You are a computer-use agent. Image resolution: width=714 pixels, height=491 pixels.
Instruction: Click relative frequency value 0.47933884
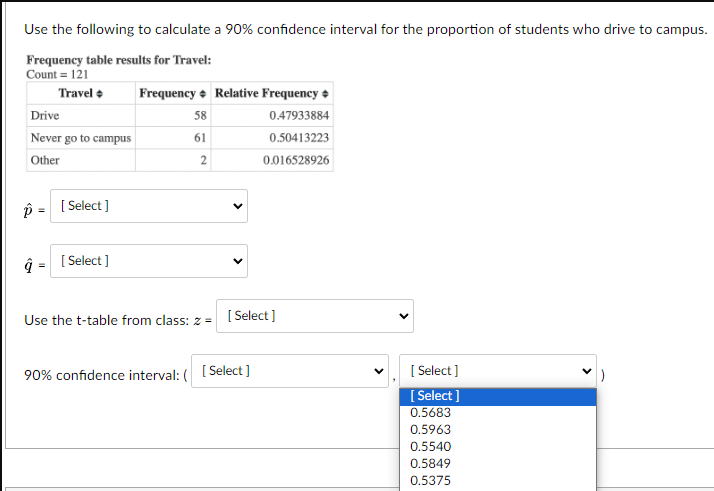(299, 116)
